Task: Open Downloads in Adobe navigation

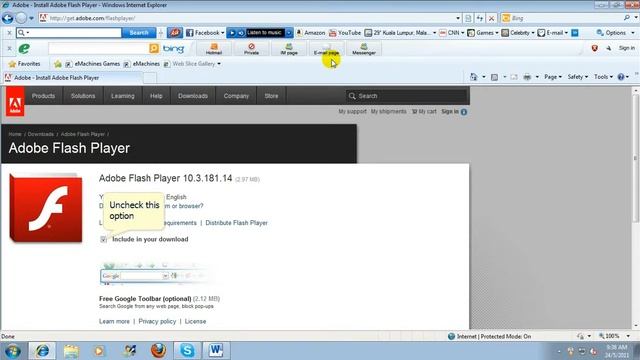Action: [x=193, y=96]
